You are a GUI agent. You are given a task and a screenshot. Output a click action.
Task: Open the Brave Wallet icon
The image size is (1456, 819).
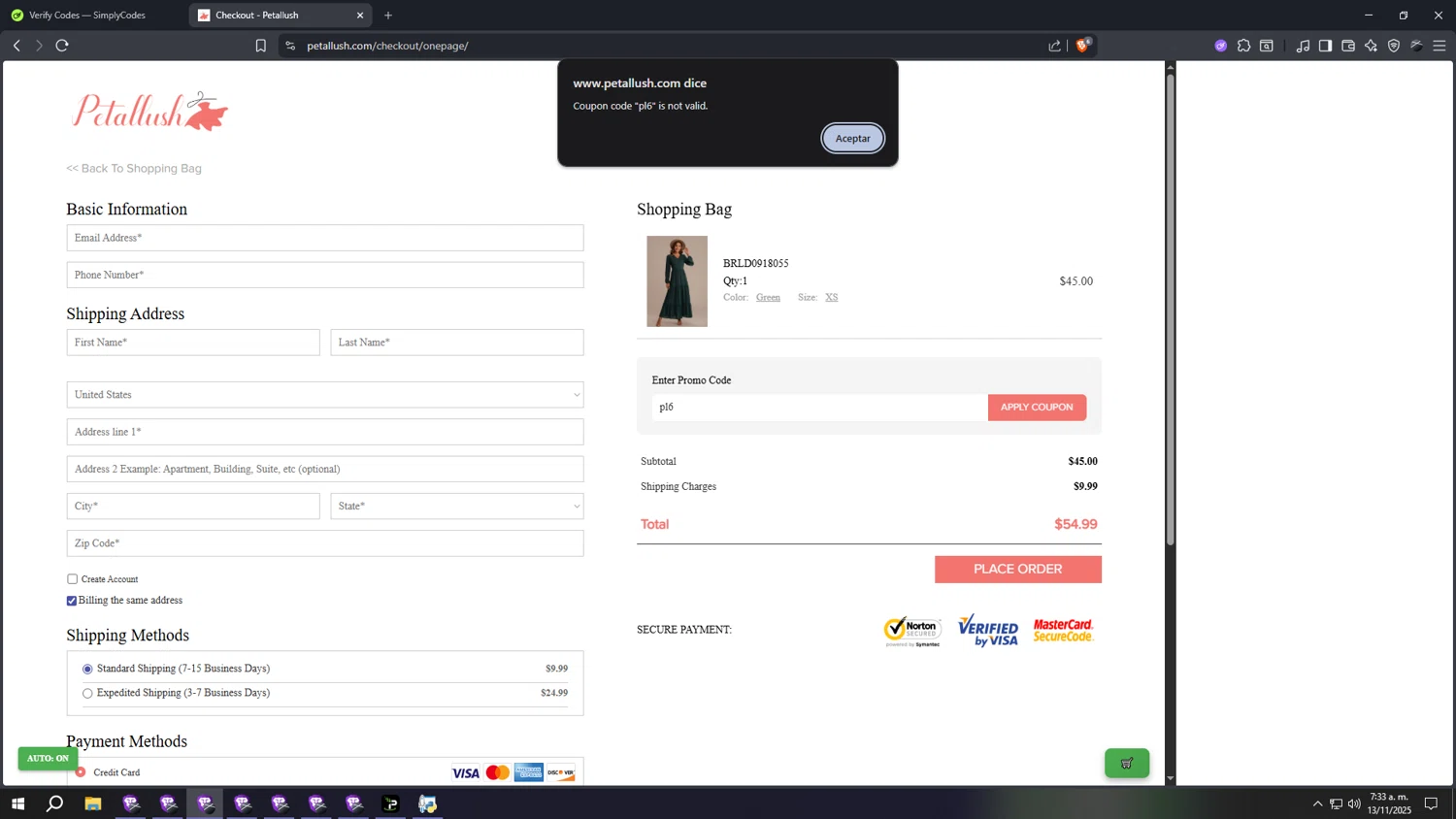1348,46
